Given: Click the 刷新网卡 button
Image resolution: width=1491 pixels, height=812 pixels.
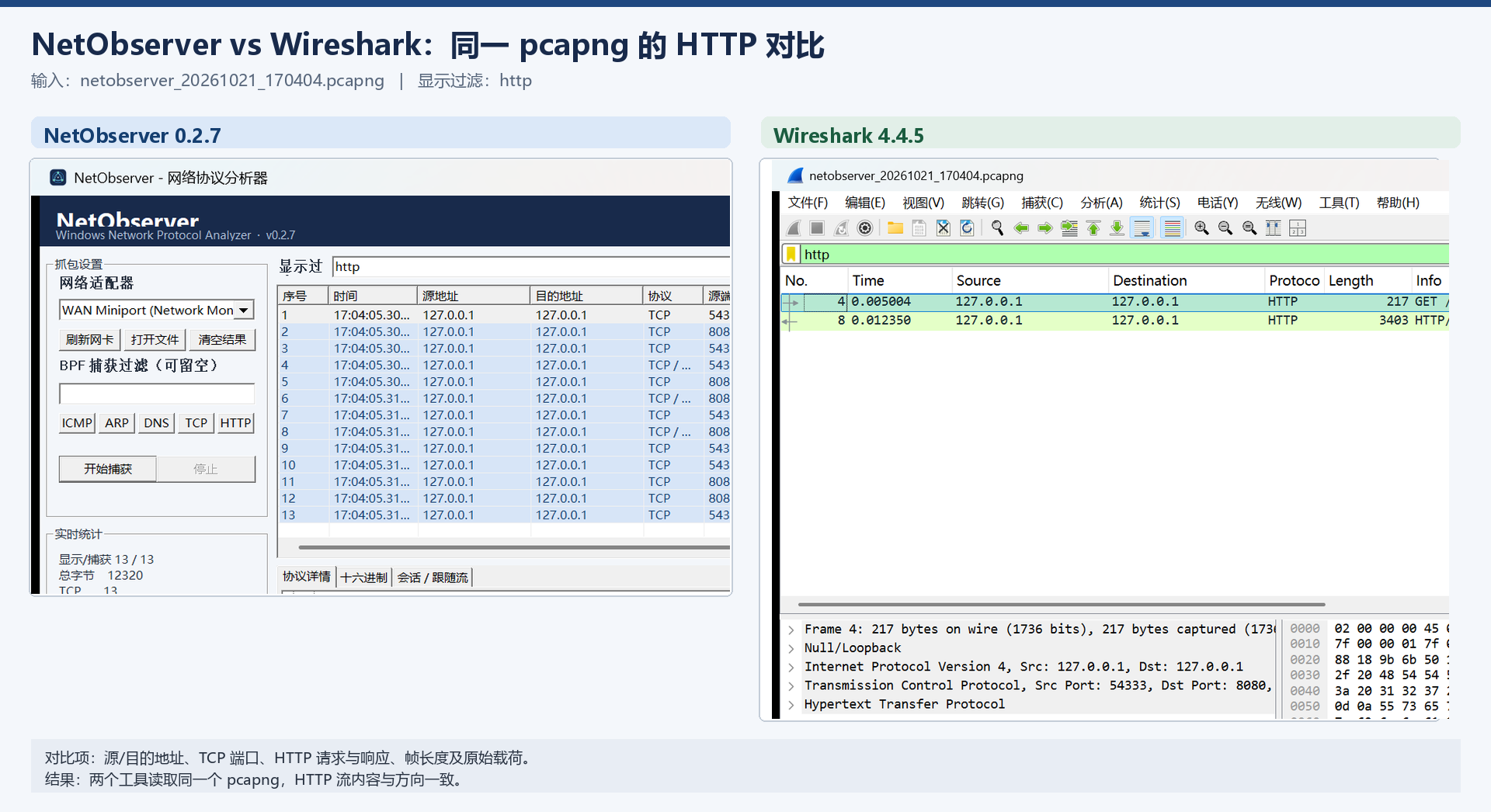Looking at the screenshot, I should pos(89,340).
